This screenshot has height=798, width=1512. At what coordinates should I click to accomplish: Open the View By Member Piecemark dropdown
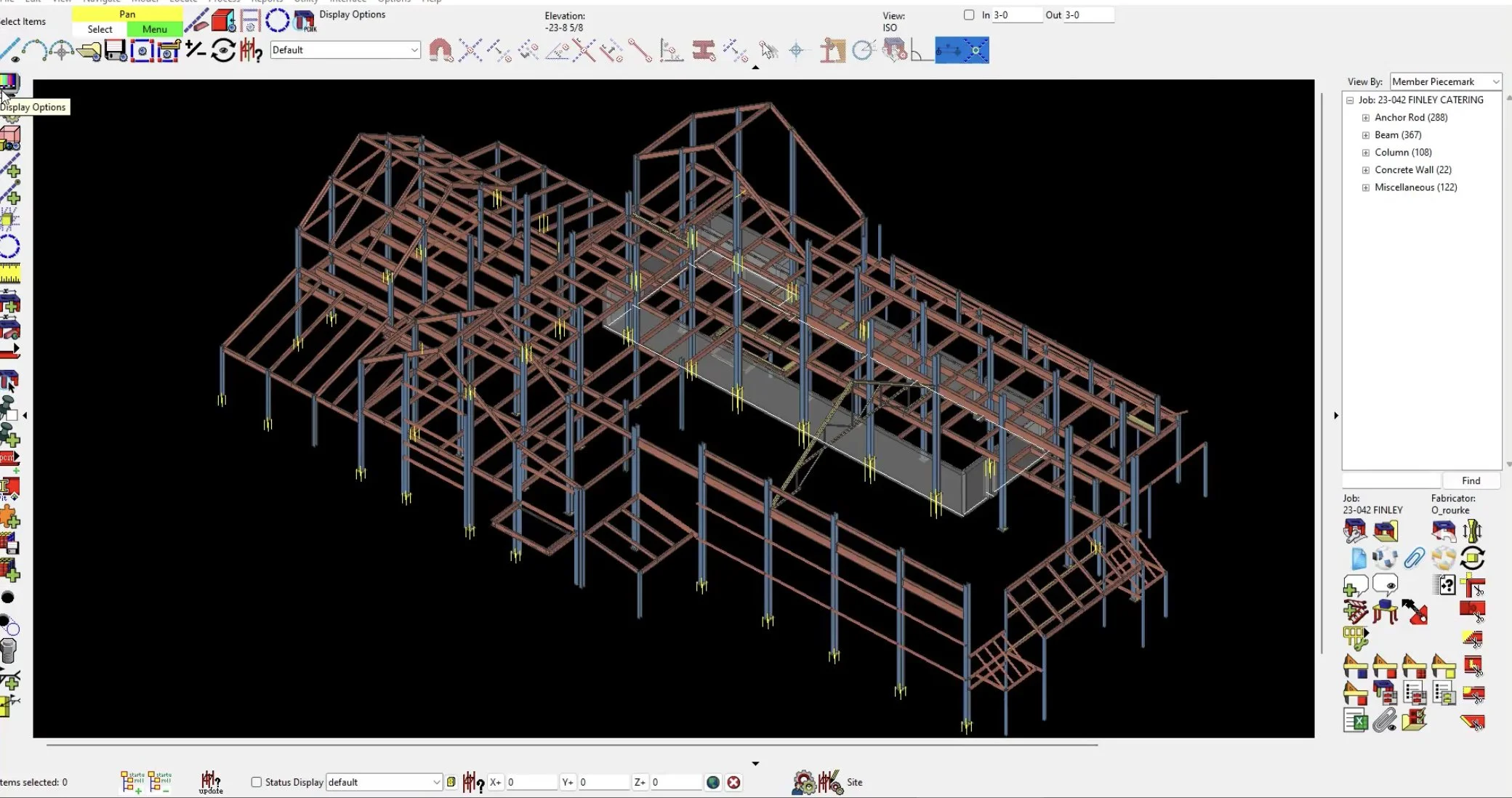(1445, 81)
